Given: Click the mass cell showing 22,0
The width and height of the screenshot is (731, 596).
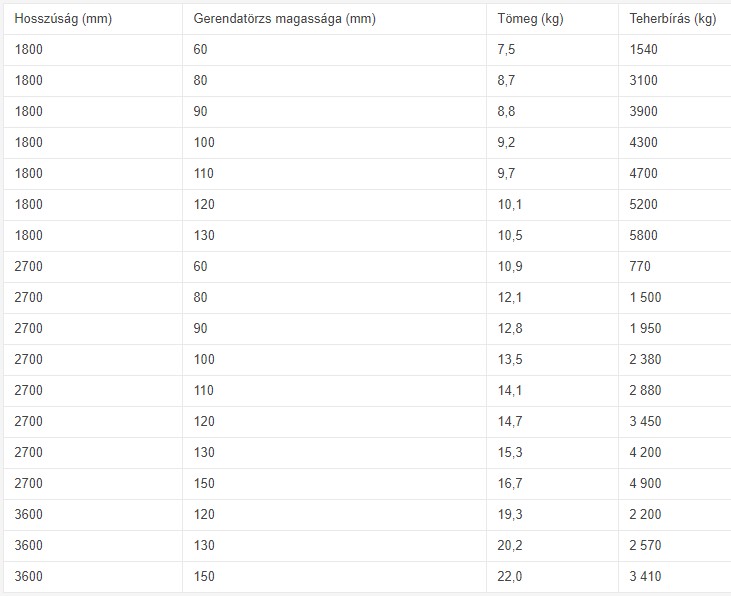Looking at the screenshot, I should click(509, 576).
